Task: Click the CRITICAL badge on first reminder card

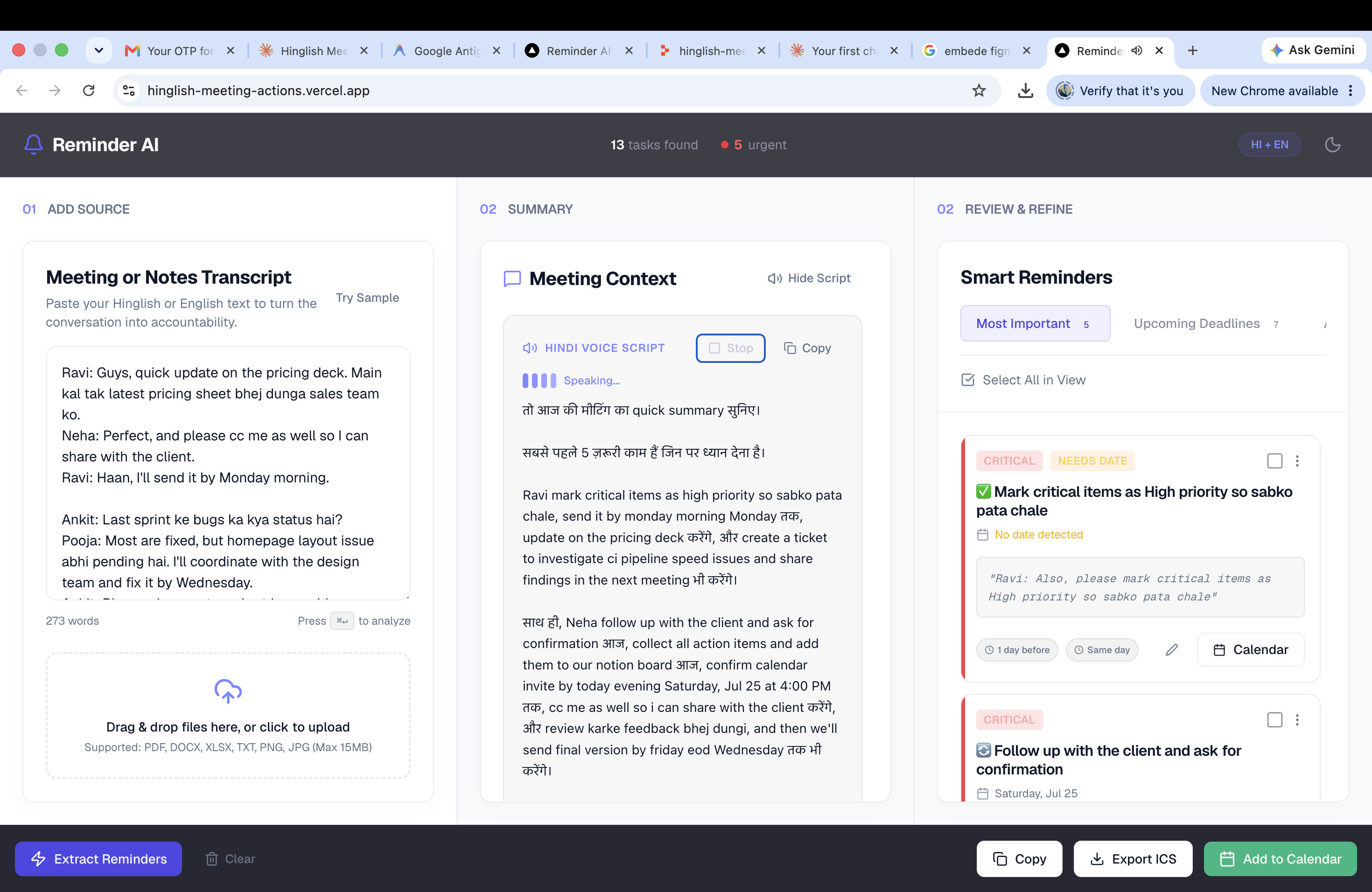Action: (x=1009, y=461)
